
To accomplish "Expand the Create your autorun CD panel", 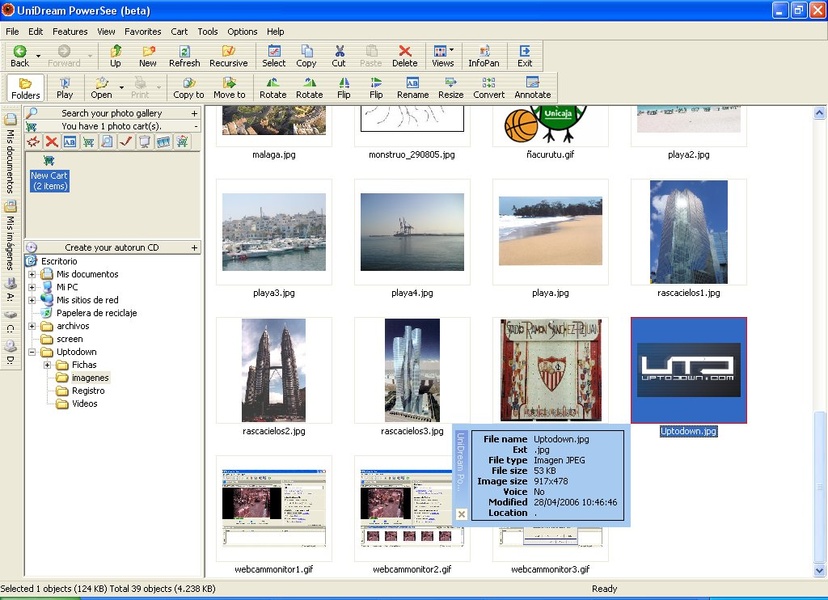I will click(194, 247).
